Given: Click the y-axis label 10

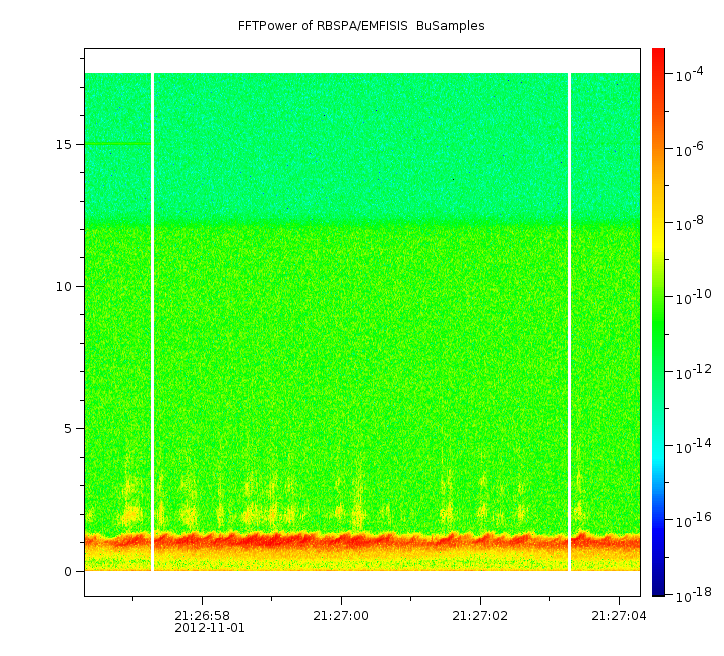Looking at the screenshot, I should 64,287.
